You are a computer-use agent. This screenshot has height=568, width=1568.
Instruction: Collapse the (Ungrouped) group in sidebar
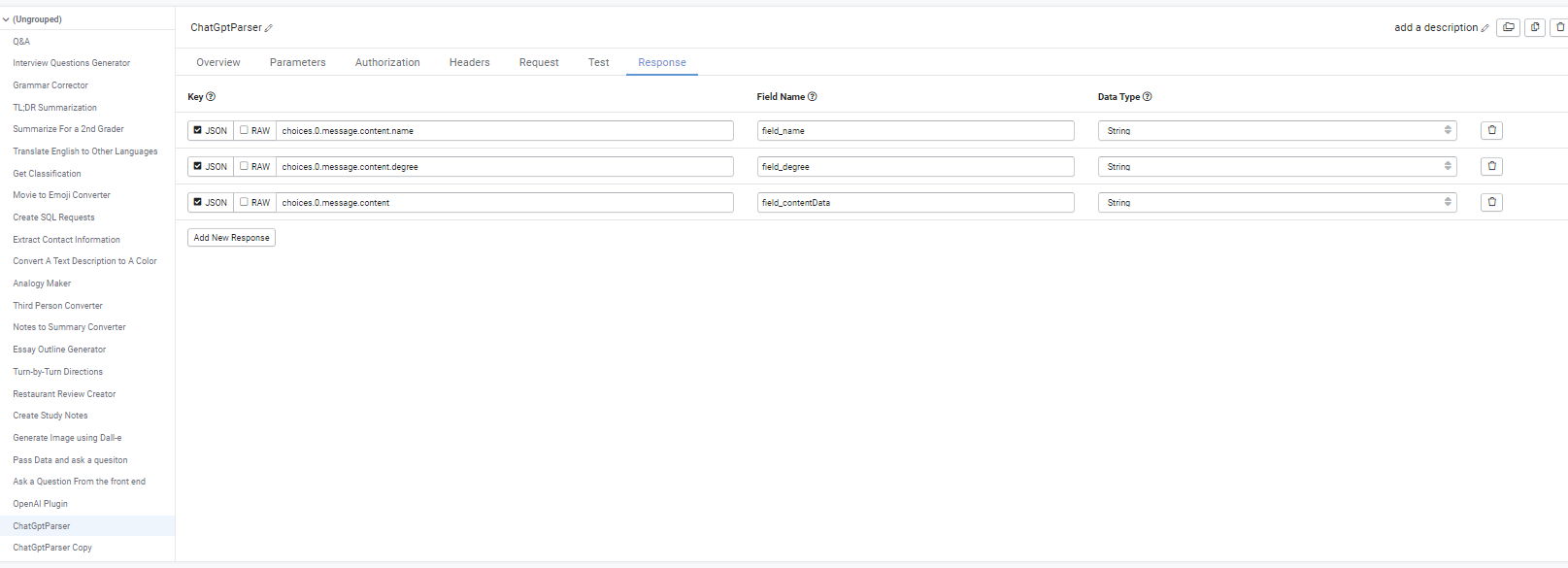[6, 19]
